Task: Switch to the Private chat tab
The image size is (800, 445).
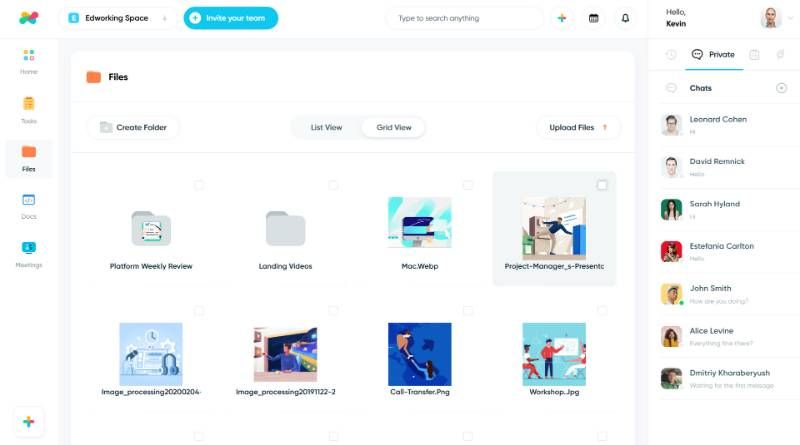Action: click(x=713, y=55)
